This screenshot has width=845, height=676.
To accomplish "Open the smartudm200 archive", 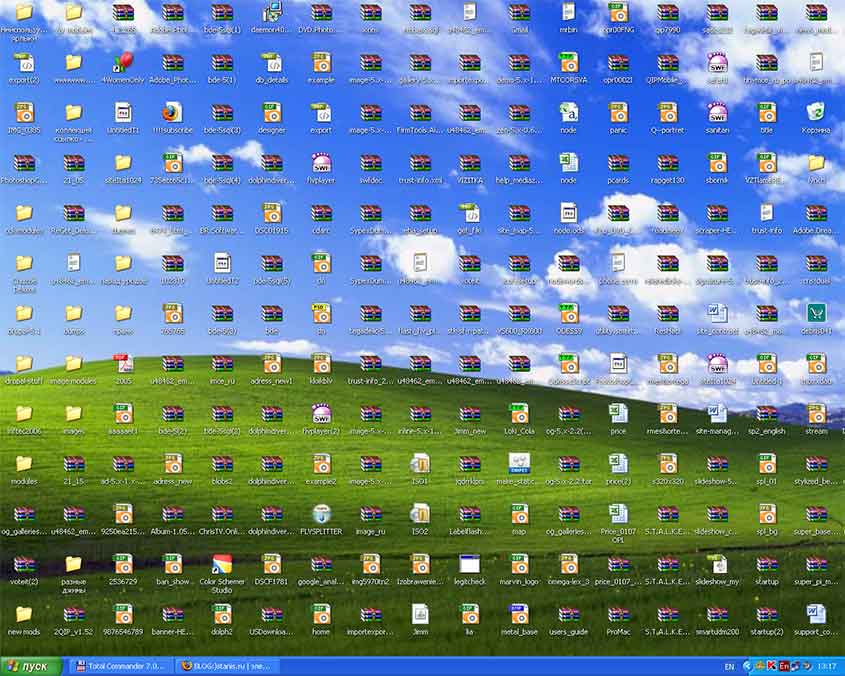I will pos(718,612).
